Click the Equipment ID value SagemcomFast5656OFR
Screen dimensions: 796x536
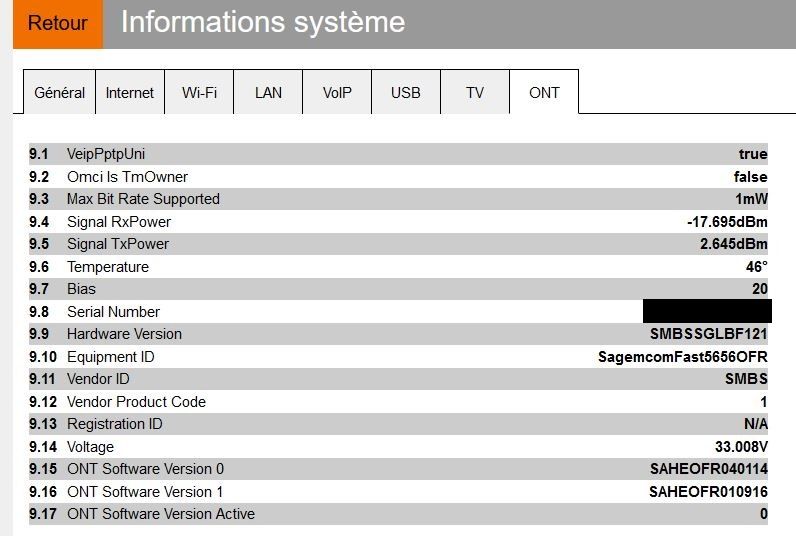(x=682, y=357)
